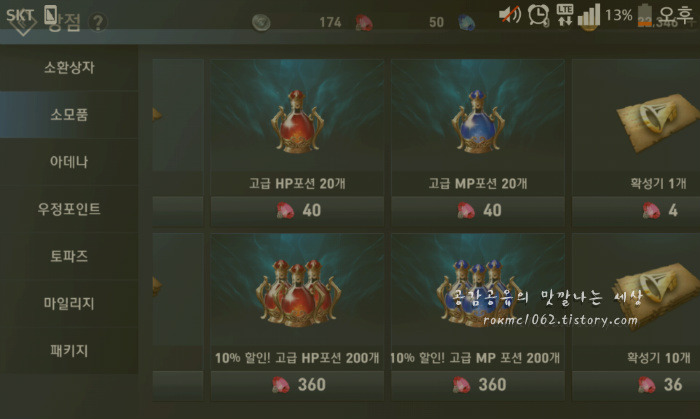Open the 소환상자 tab

point(69,67)
